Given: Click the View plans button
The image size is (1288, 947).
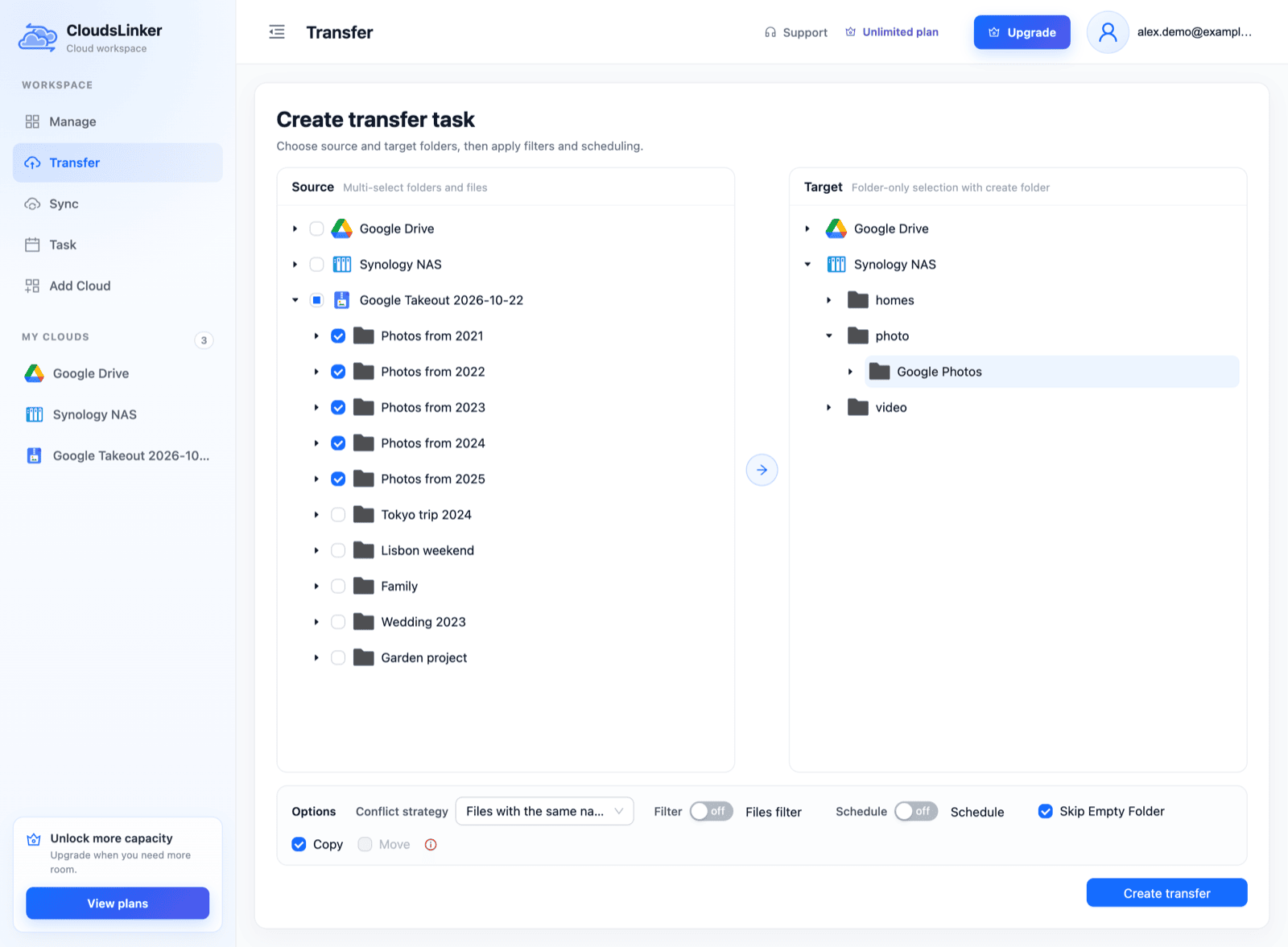Looking at the screenshot, I should [x=118, y=904].
